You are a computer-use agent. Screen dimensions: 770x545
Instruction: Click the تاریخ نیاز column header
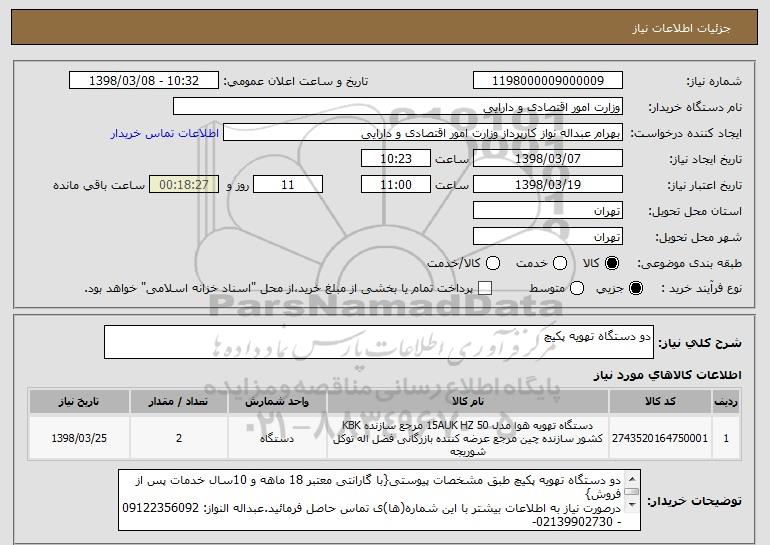[x=79, y=402]
